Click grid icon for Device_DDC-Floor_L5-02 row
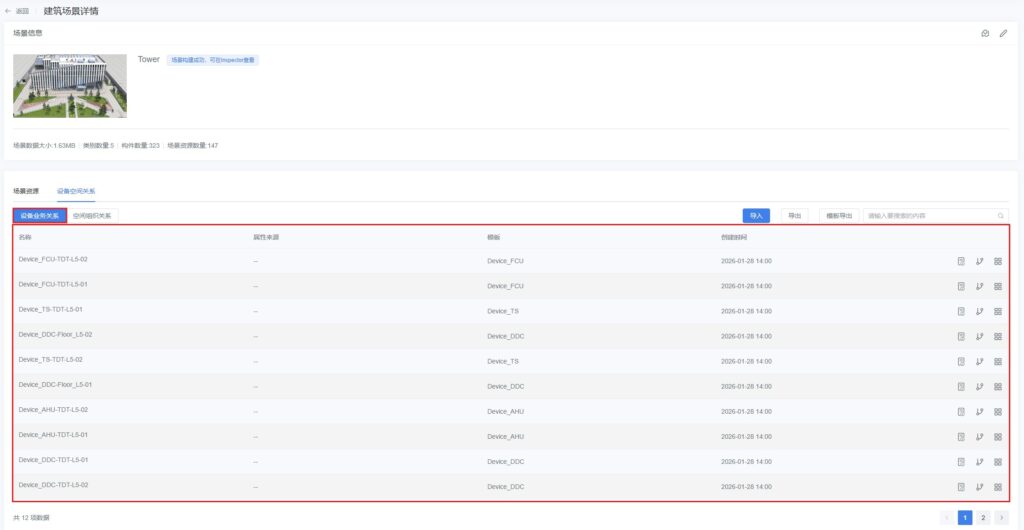Screen dimensions: 1024x530 coord(998,337)
